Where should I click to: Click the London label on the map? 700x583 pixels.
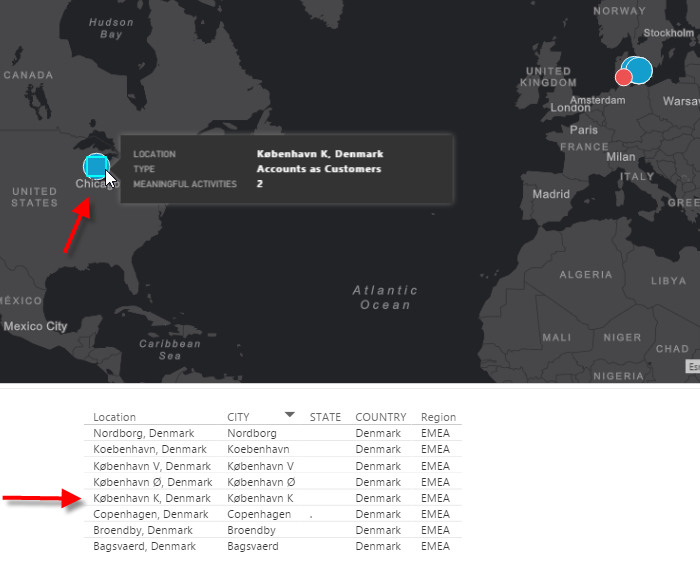click(570, 108)
